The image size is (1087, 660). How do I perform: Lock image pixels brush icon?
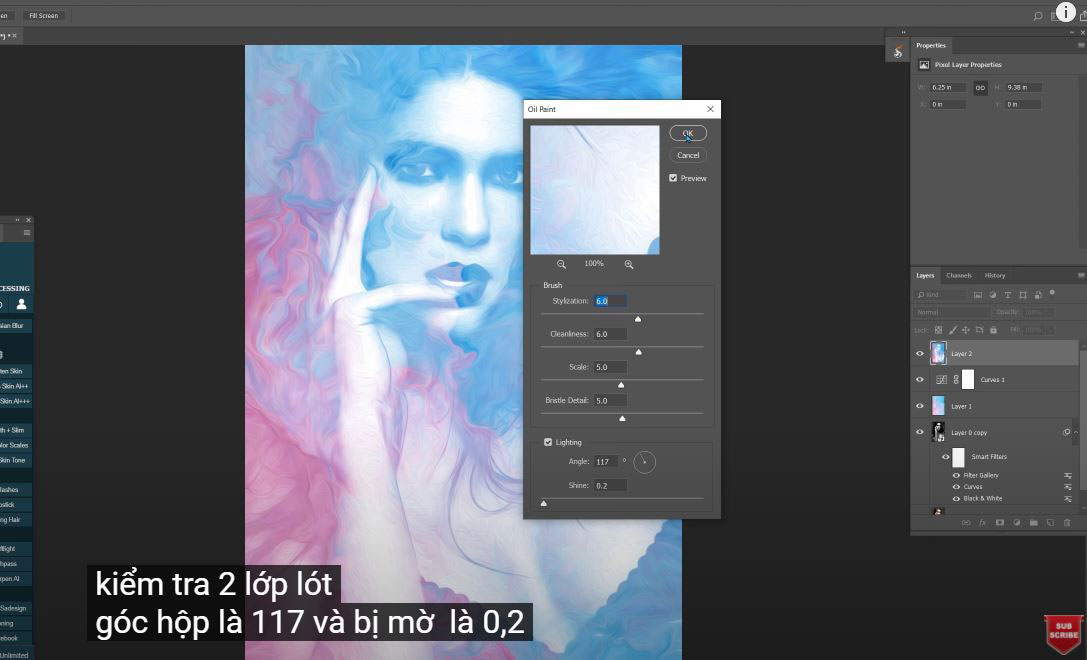tap(953, 330)
